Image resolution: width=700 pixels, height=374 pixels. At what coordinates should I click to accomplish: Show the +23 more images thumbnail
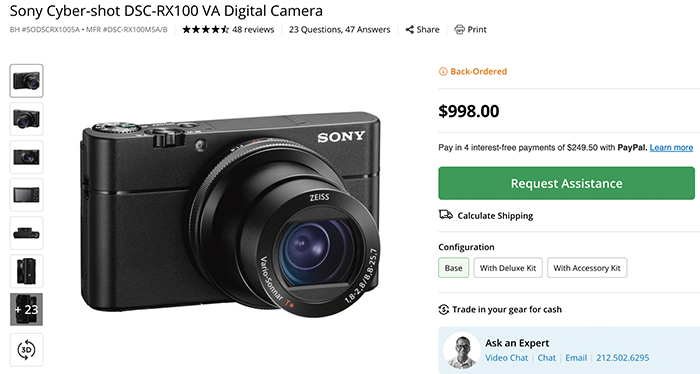pyautogui.click(x=26, y=309)
